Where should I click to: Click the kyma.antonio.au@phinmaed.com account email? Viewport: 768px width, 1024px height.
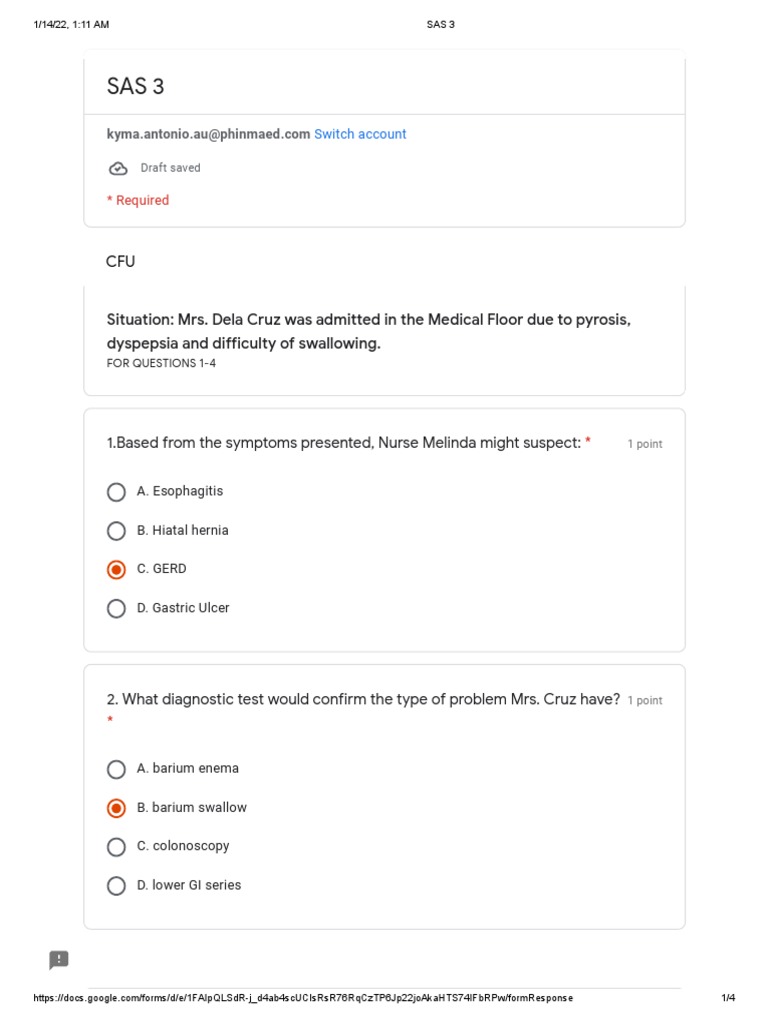(208, 134)
